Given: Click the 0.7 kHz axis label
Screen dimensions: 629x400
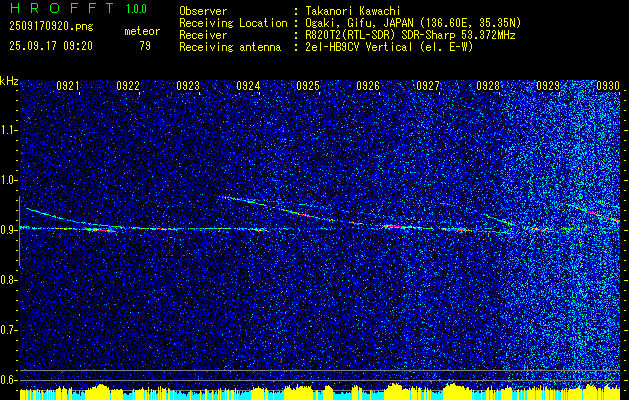Looking at the screenshot, I should tap(7, 330).
